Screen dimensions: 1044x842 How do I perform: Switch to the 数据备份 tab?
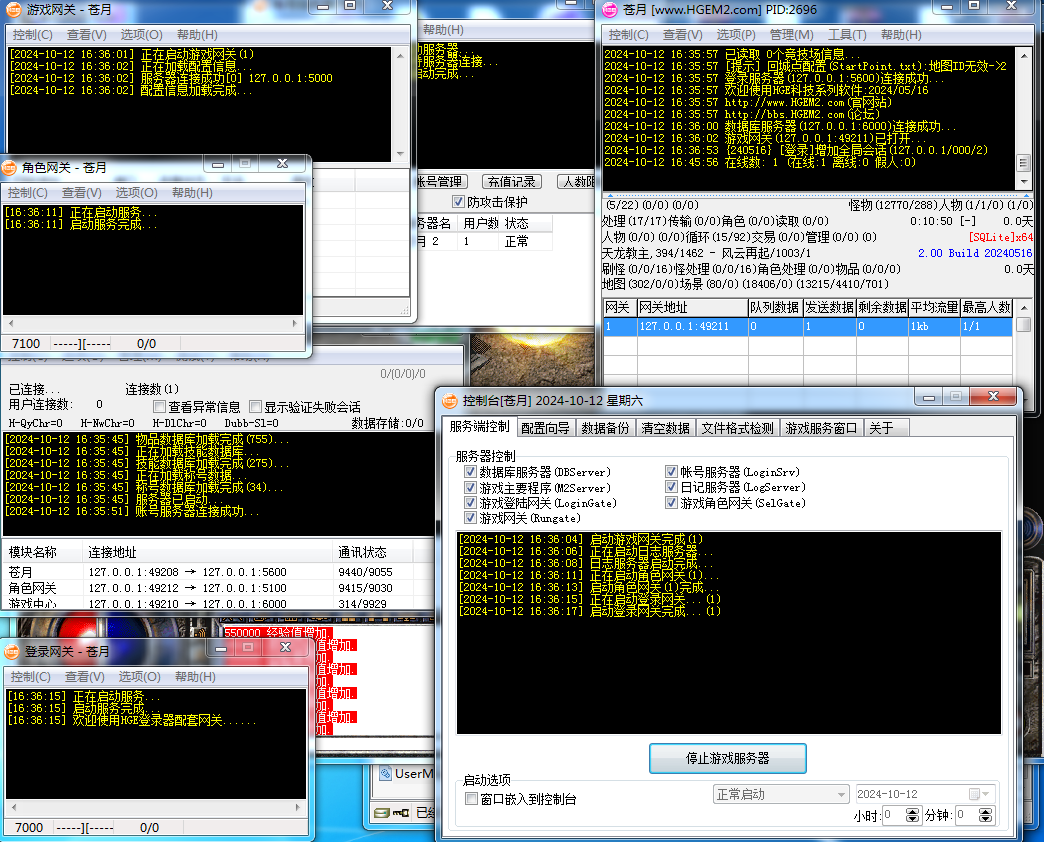pyautogui.click(x=605, y=428)
